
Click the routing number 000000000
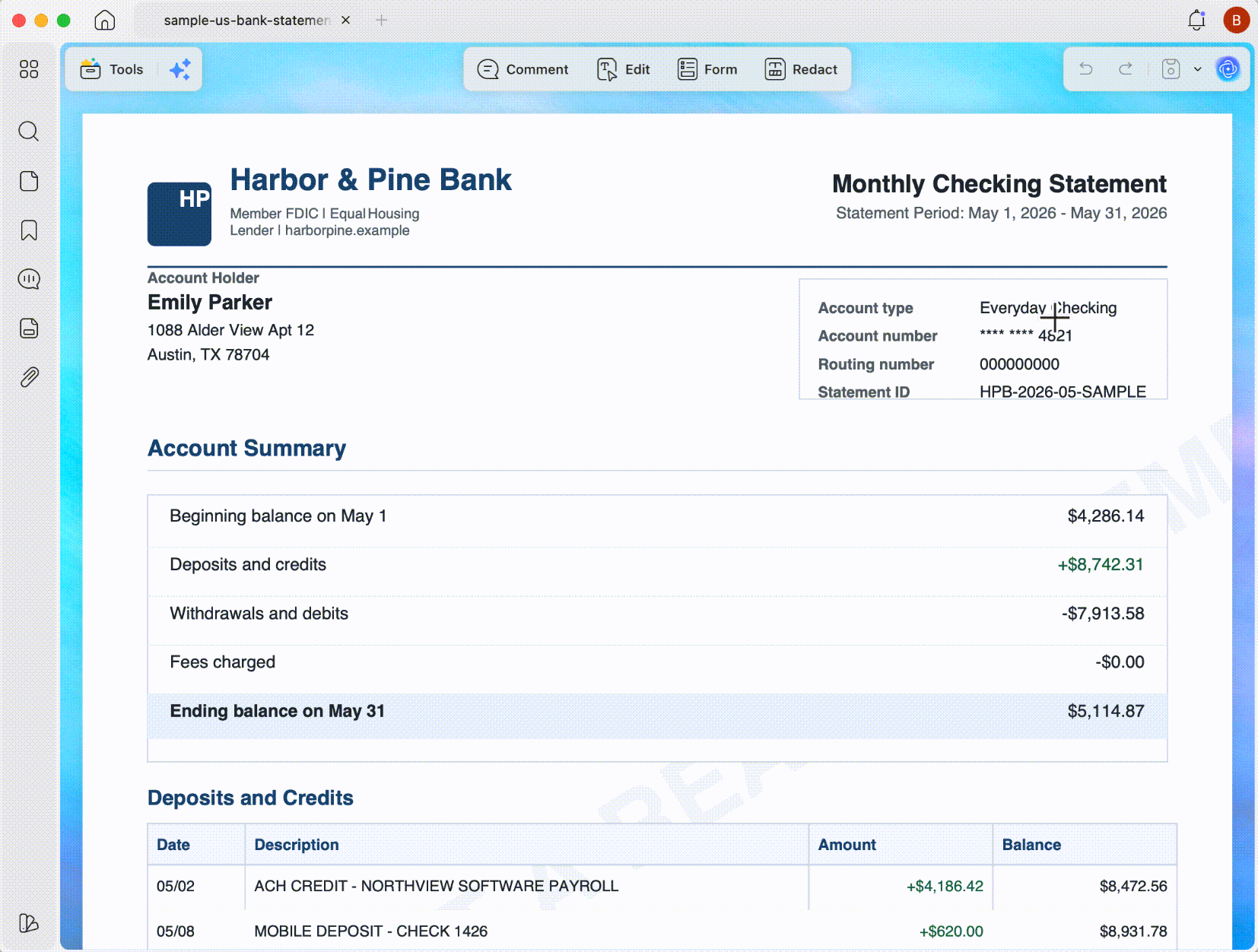coord(1019,364)
